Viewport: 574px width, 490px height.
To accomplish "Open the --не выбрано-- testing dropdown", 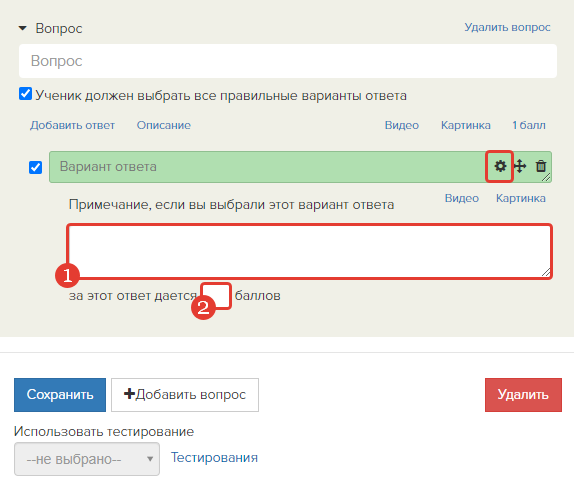I will (87, 459).
